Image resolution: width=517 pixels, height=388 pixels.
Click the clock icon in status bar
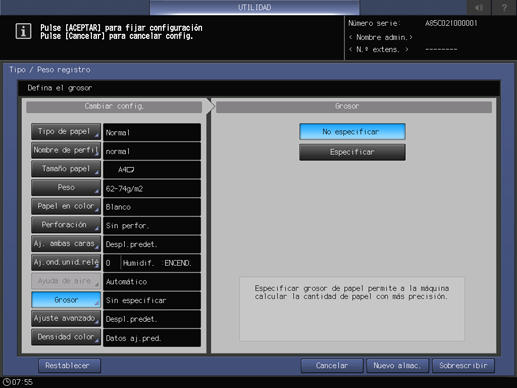point(6,382)
